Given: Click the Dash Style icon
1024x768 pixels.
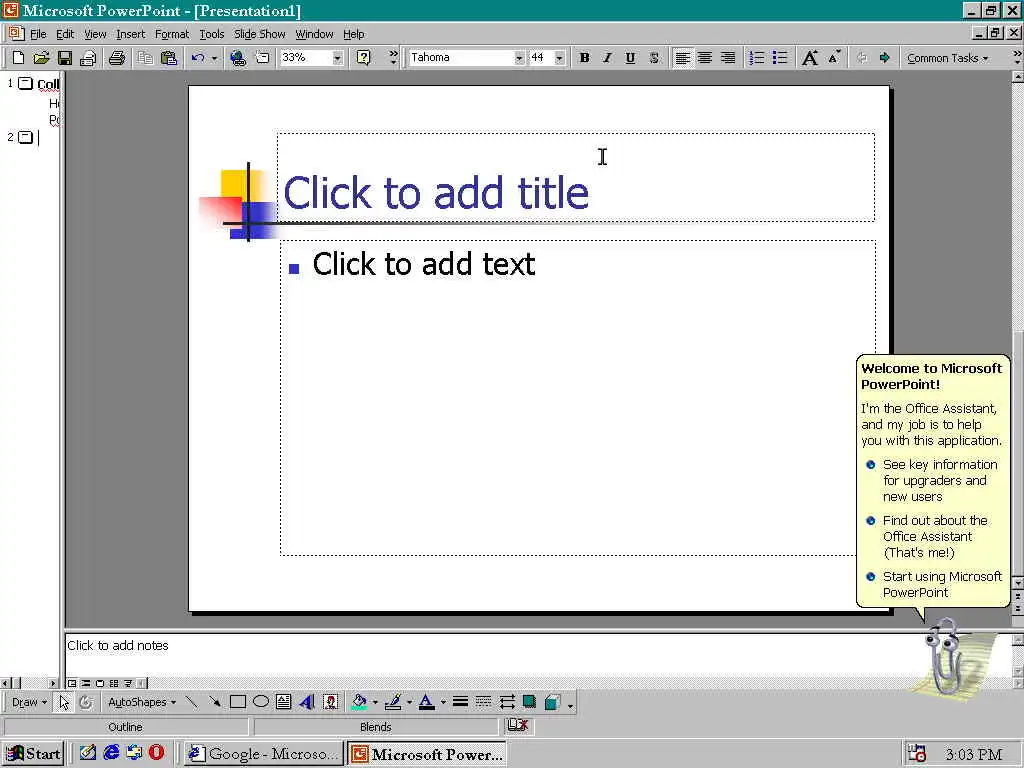Looking at the screenshot, I should coord(483,702).
